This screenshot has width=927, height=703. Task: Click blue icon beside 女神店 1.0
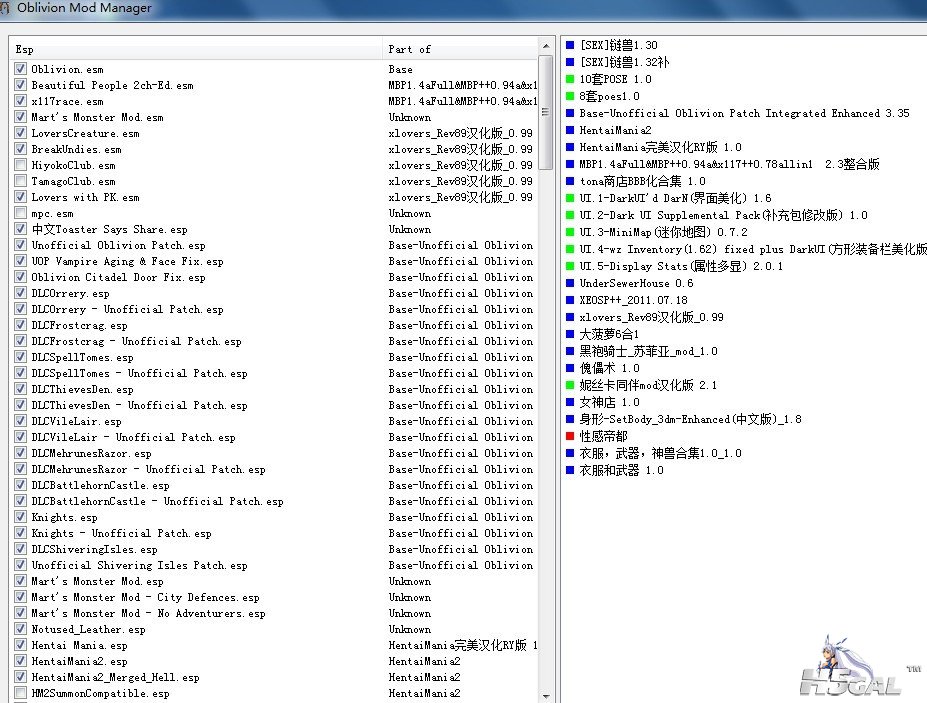pyautogui.click(x=570, y=402)
